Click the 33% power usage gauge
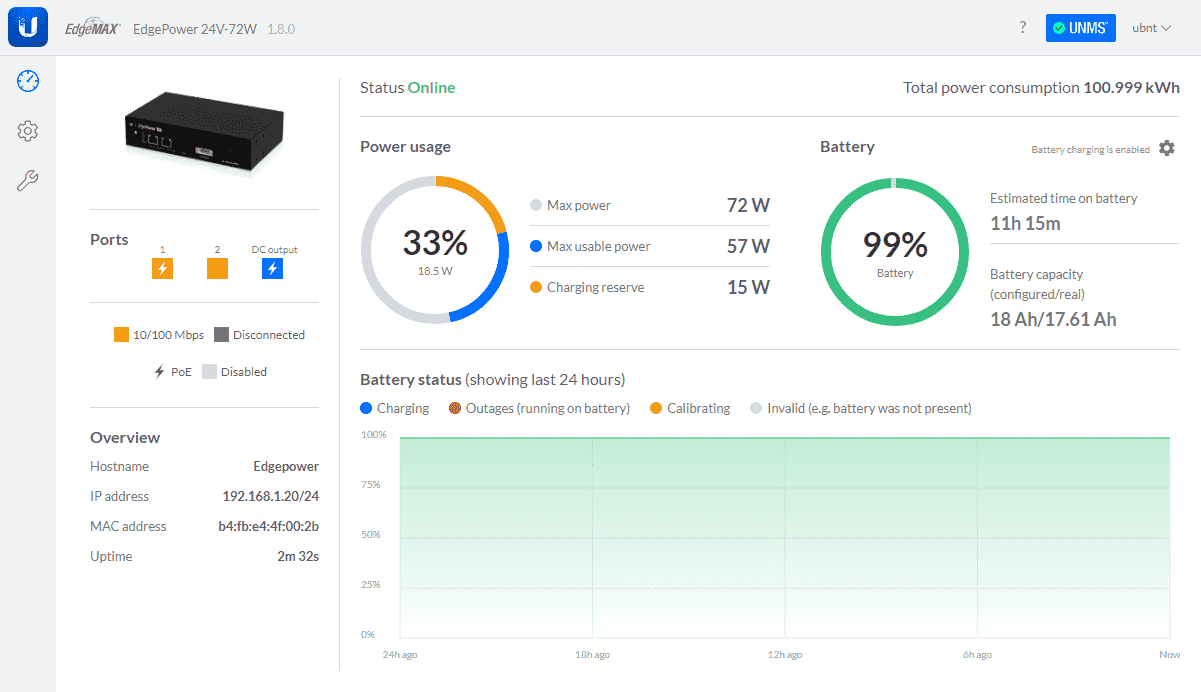 coord(435,250)
